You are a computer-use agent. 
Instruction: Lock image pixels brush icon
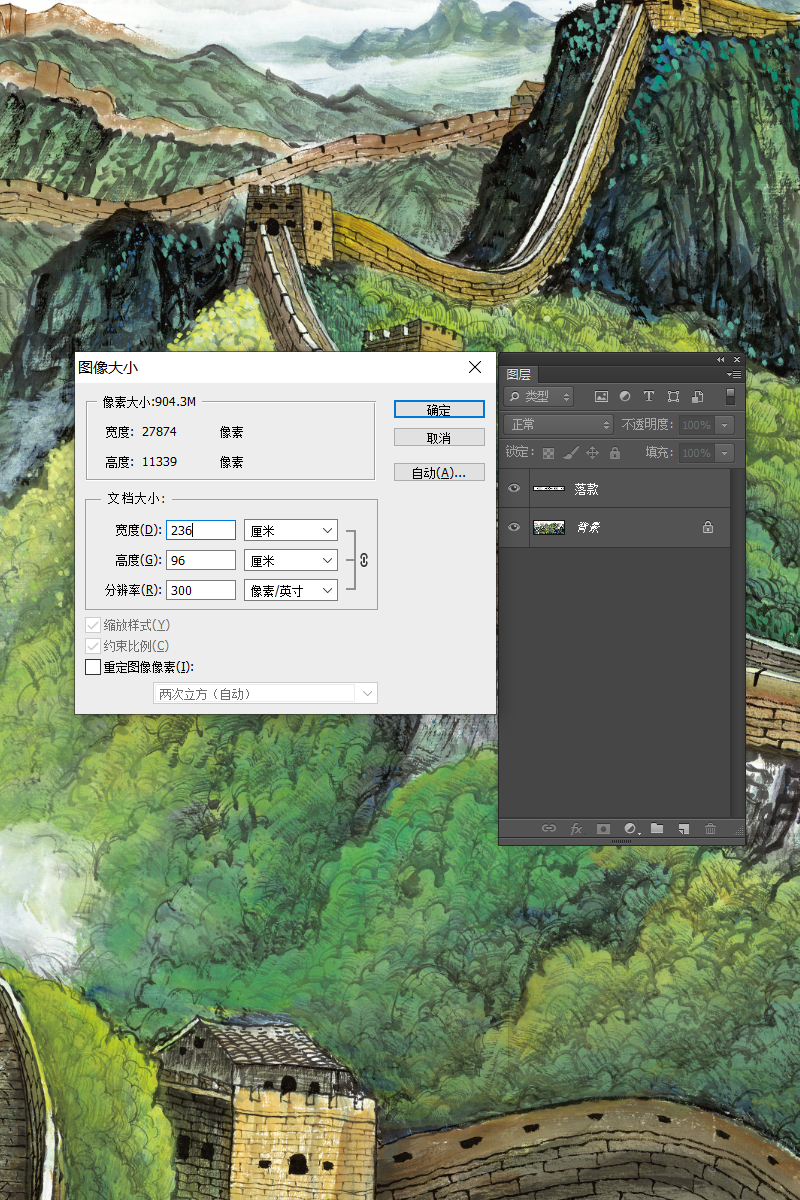570,453
